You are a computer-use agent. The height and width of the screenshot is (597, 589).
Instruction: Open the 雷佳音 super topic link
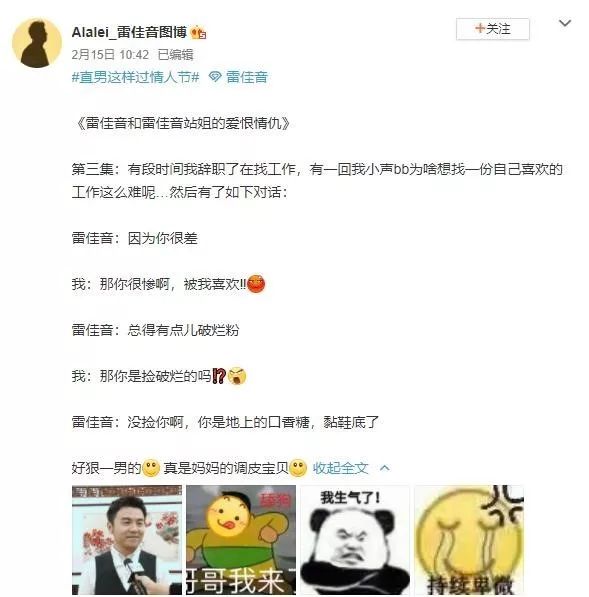247,77
